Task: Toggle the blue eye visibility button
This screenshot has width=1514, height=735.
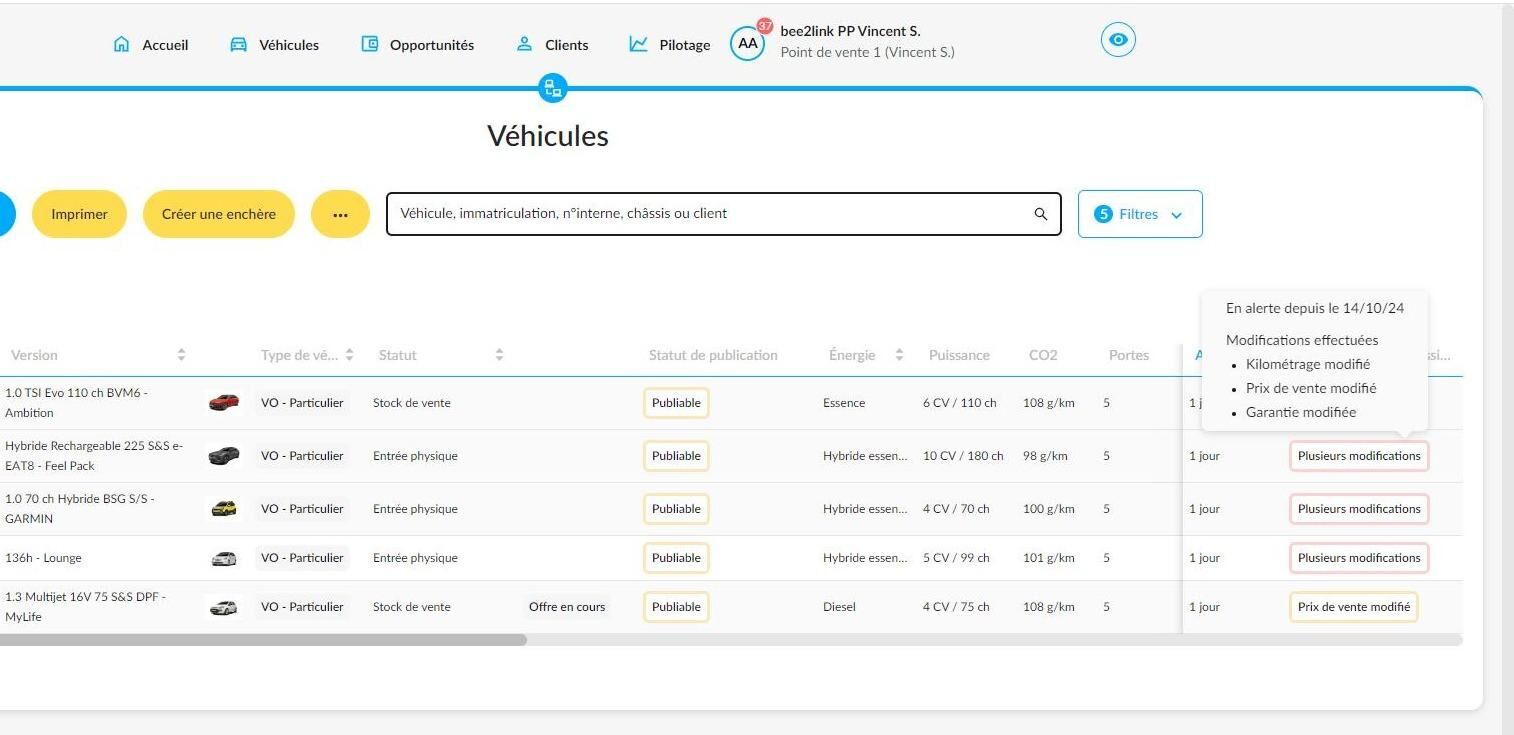Action: tap(1119, 40)
